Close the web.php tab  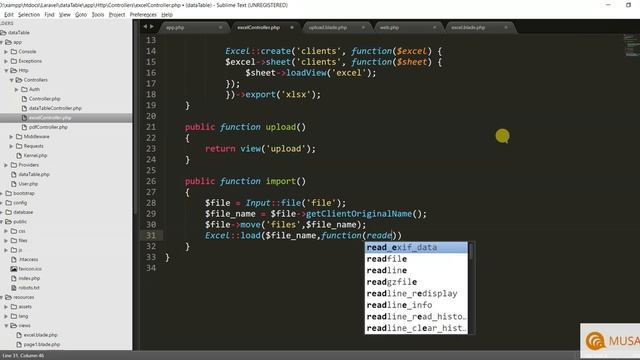click(x=434, y=27)
